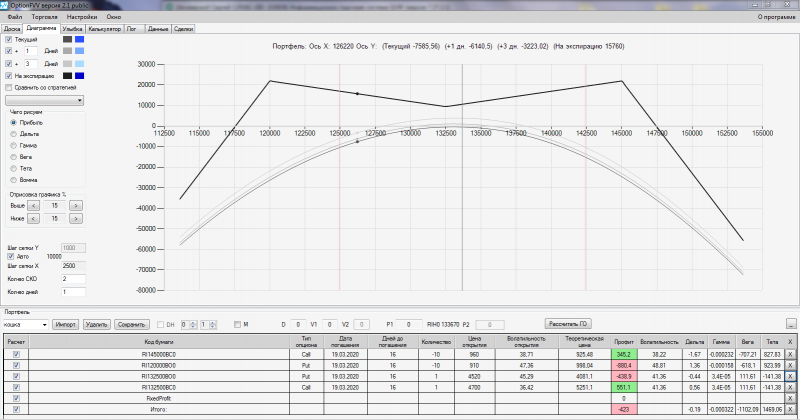The image size is (800, 420).
Task: Toggle the На экспирацию checkbox
Action: pyautogui.click(x=9, y=76)
